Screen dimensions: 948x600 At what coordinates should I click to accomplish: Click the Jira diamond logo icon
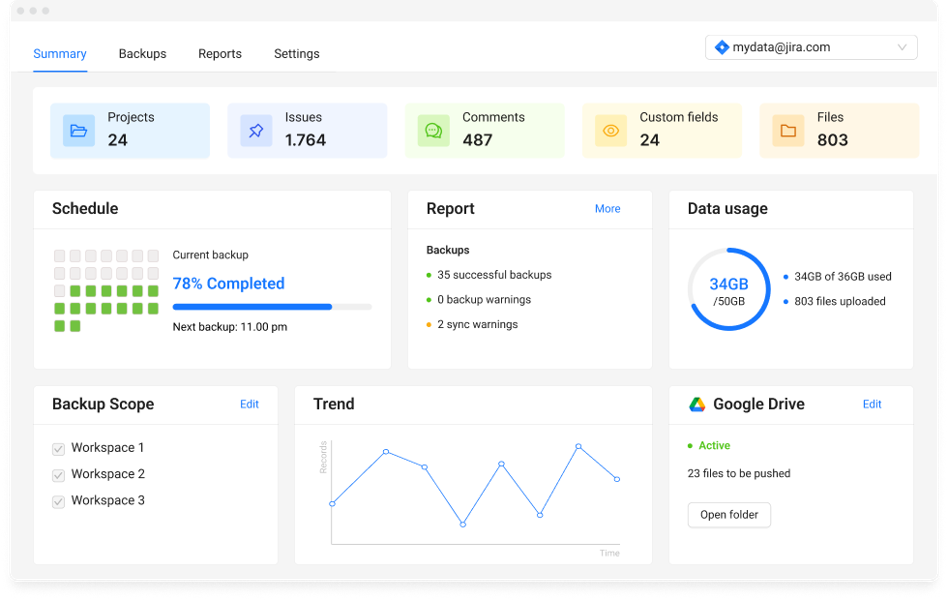tap(721, 47)
